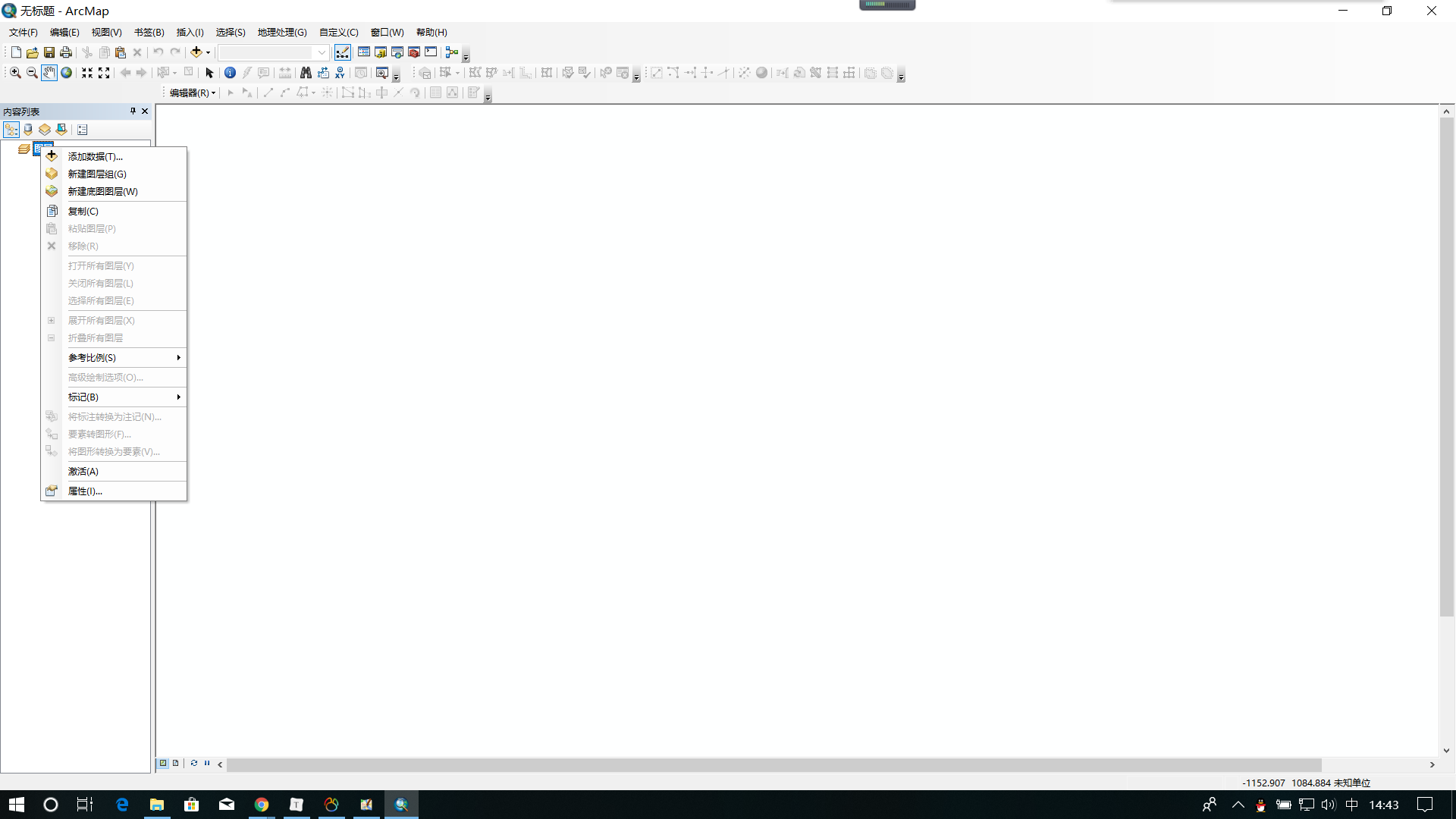Open the 编辑器(R) dropdown menu
This screenshot has width=1456, height=819.
pyautogui.click(x=193, y=93)
